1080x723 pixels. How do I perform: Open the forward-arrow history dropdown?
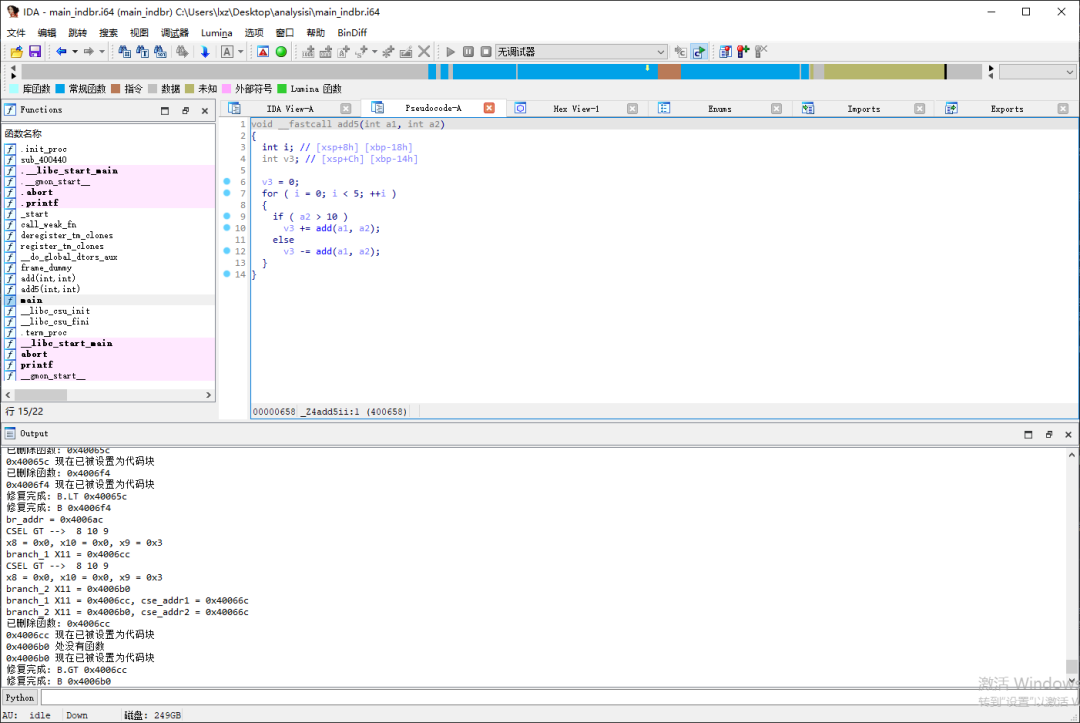102,52
